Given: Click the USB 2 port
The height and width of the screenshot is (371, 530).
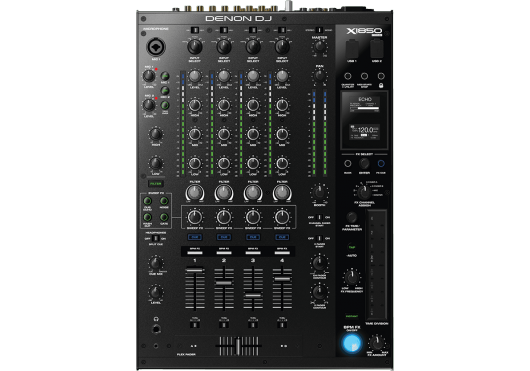Looking at the screenshot, I should pos(377,49).
